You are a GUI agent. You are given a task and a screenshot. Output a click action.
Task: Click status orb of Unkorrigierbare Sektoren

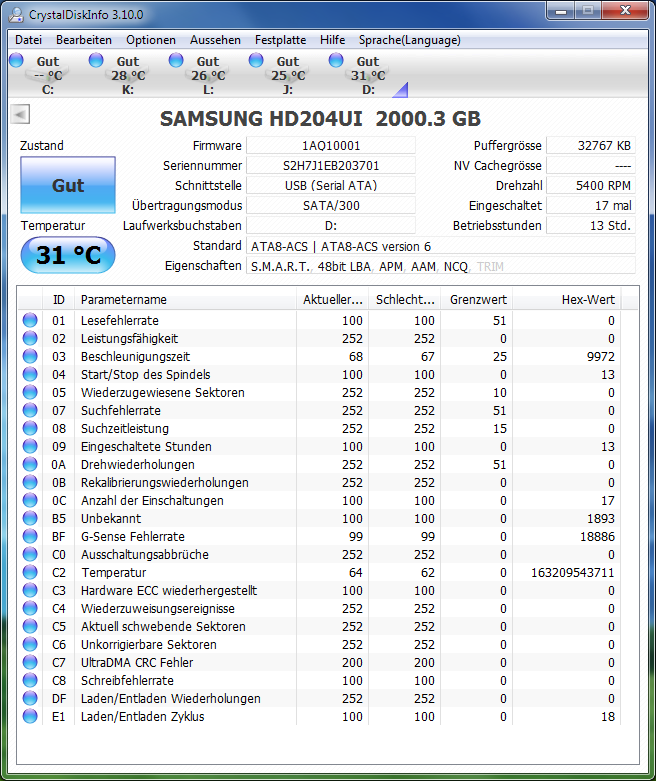pos(30,644)
